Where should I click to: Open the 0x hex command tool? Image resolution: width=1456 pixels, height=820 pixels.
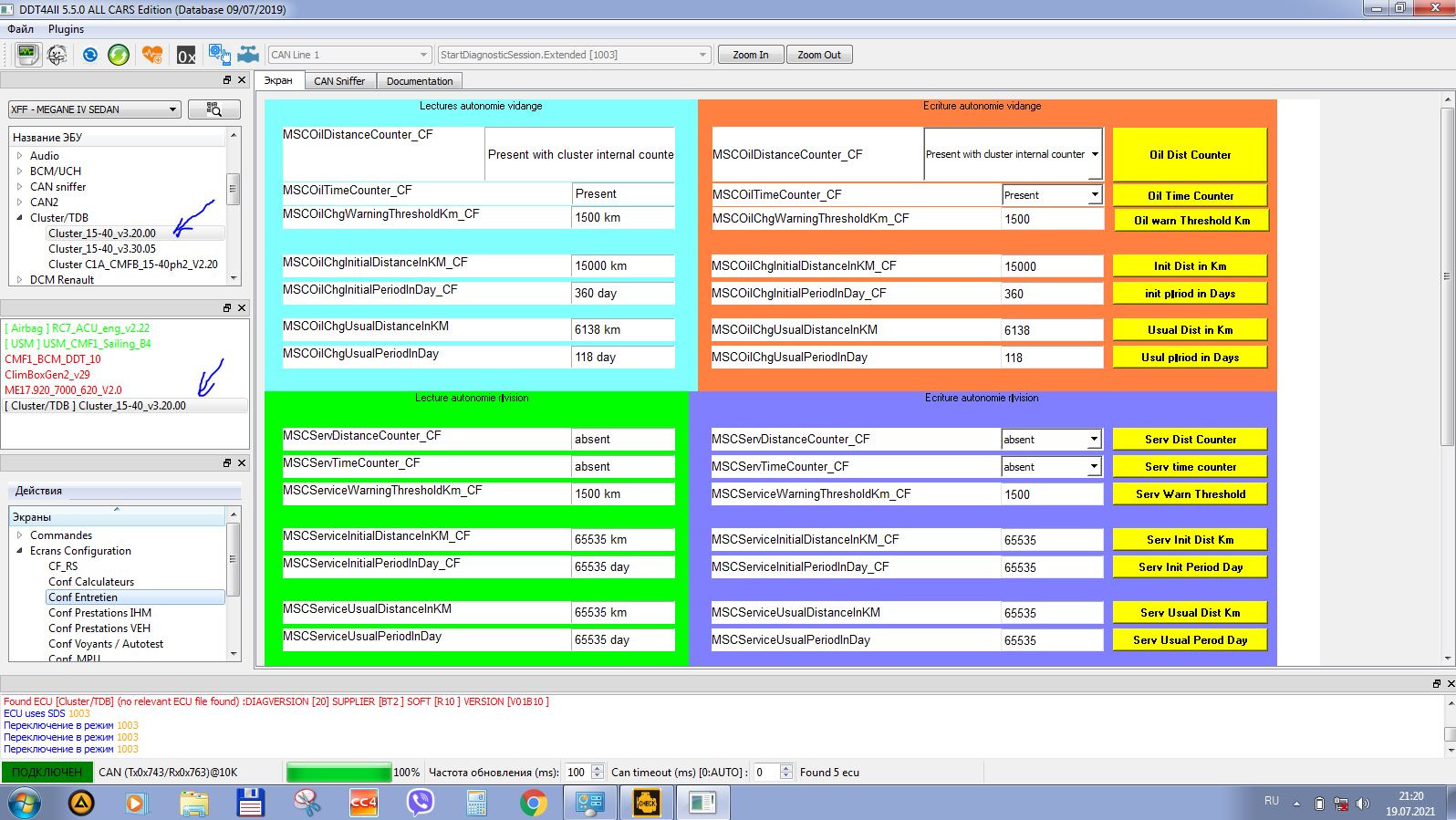(186, 56)
